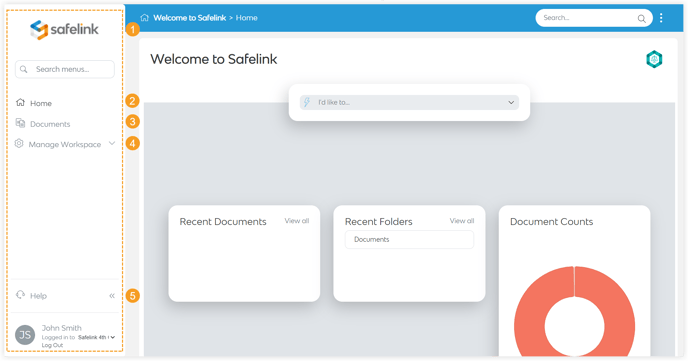Click the Search menus input field
Viewport: 688px width, 361px height.
pos(65,69)
